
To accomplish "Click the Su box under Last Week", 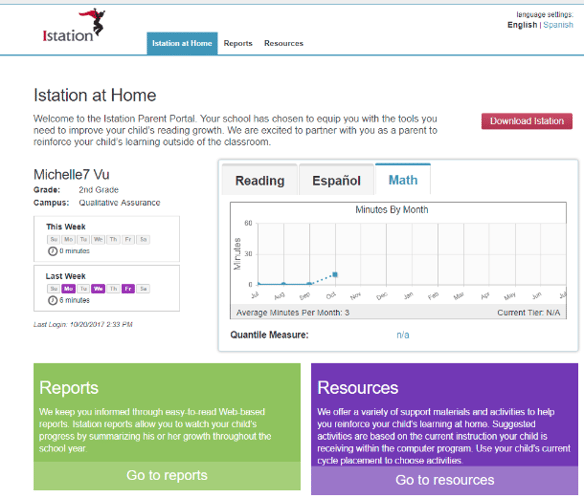I will click(54, 289).
